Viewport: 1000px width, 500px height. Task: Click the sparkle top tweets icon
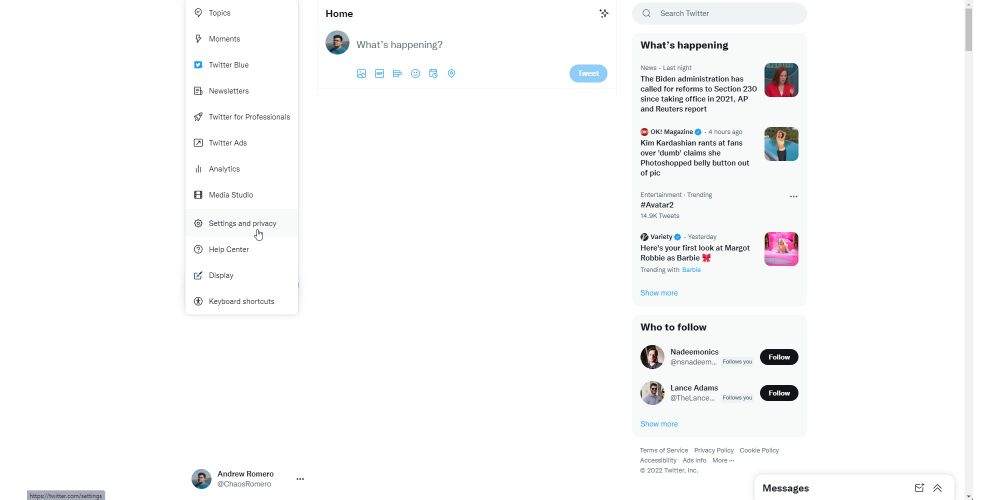[x=603, y=13]
